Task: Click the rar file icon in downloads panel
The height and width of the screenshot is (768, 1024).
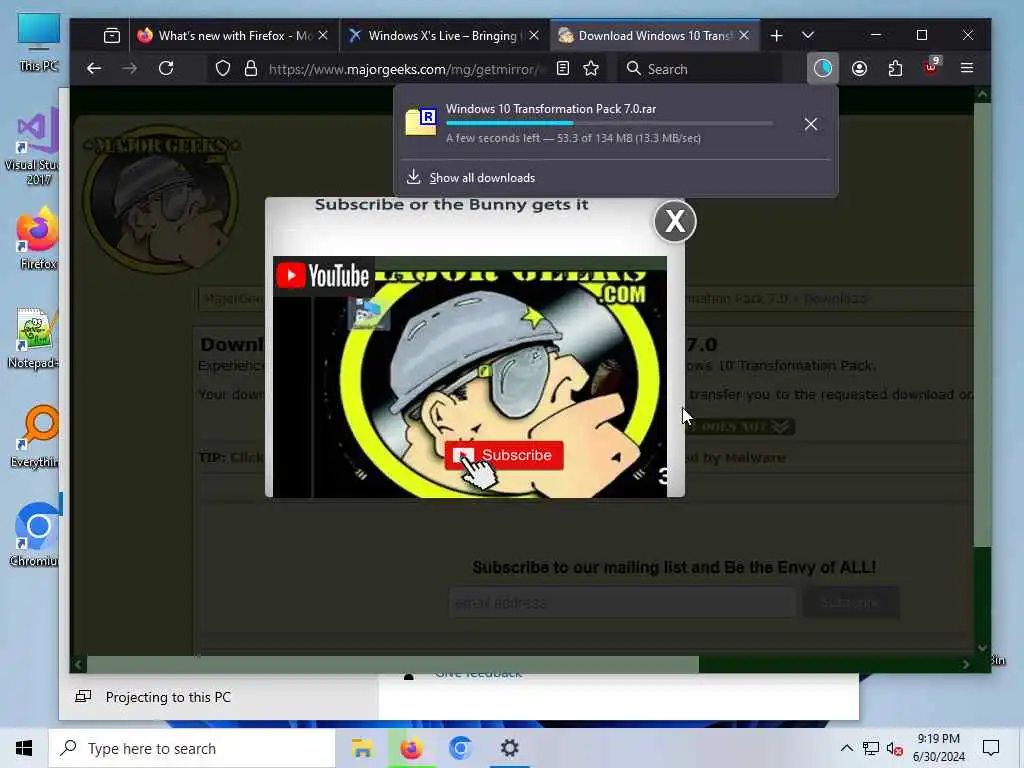Action: click(421, 122)
